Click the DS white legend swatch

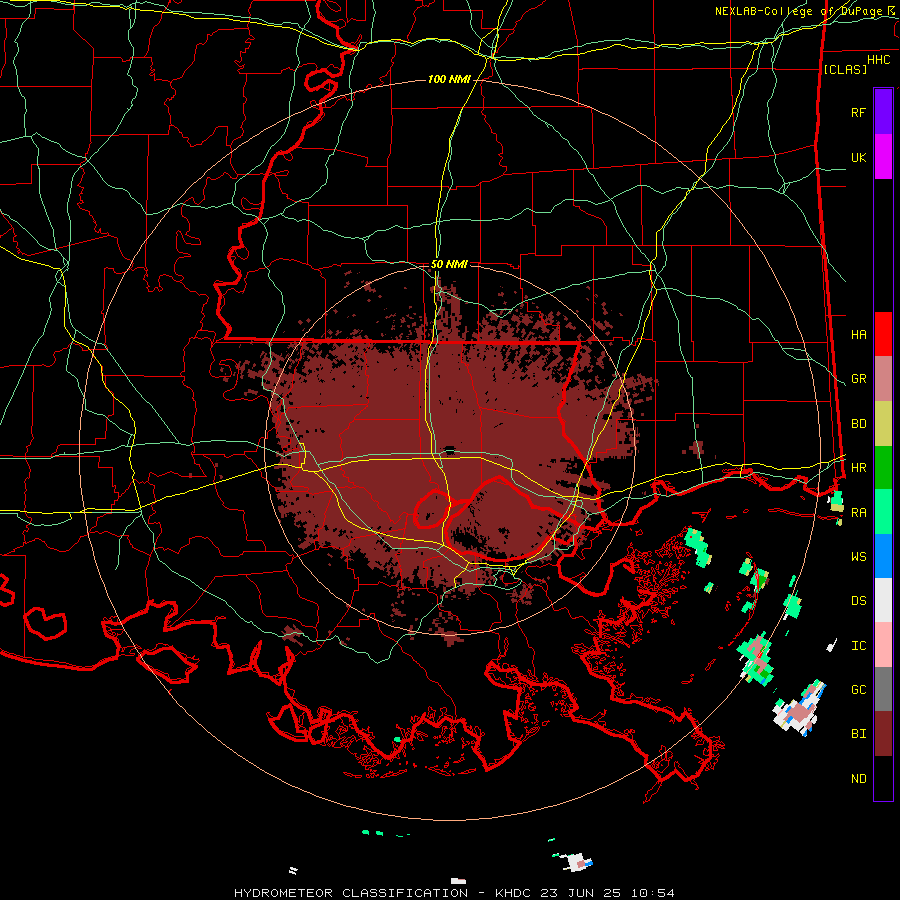(x=883, y=600)
